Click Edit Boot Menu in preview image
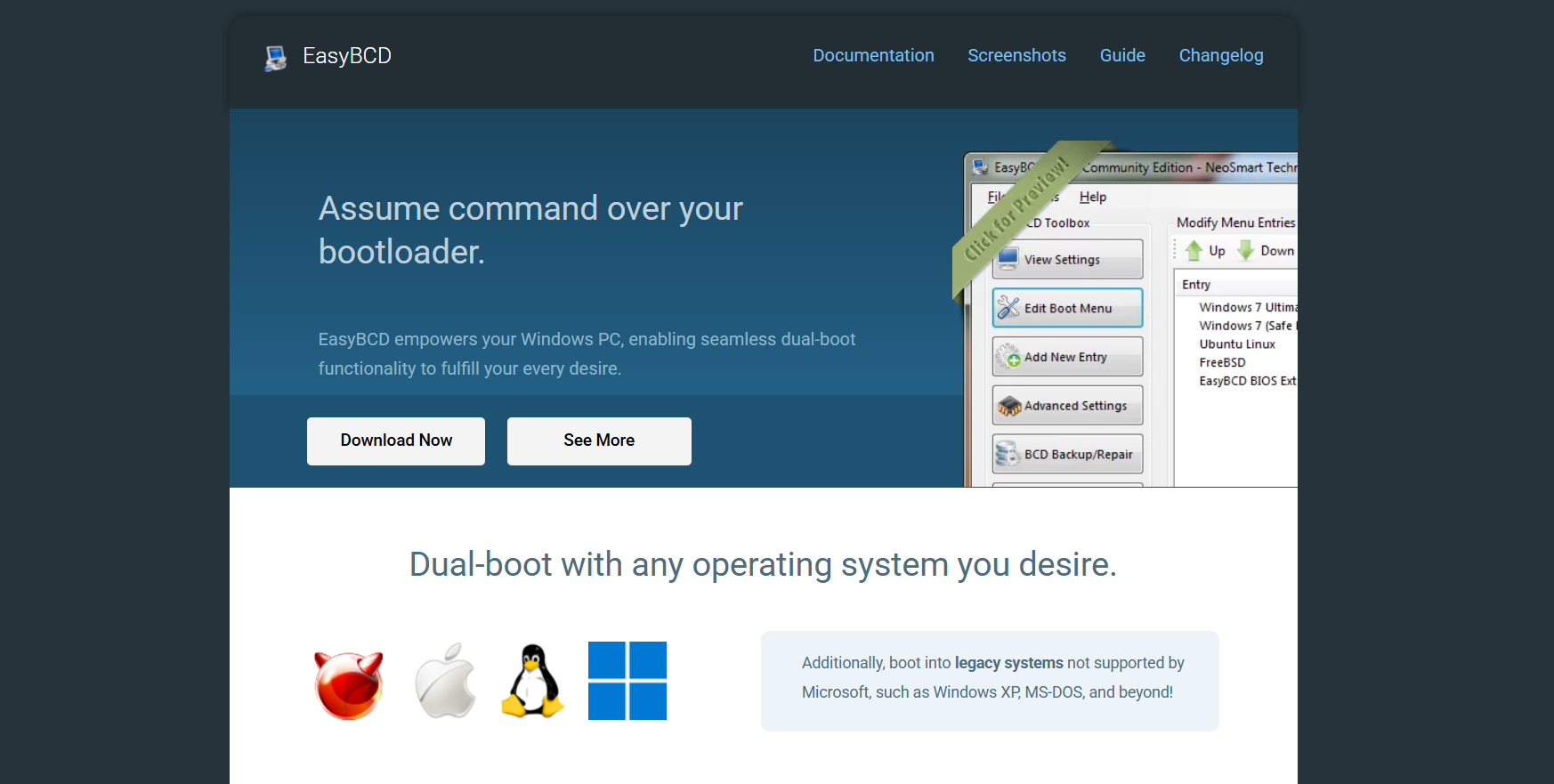Viewport: 1554px width, 784px height. point(1067,308)
